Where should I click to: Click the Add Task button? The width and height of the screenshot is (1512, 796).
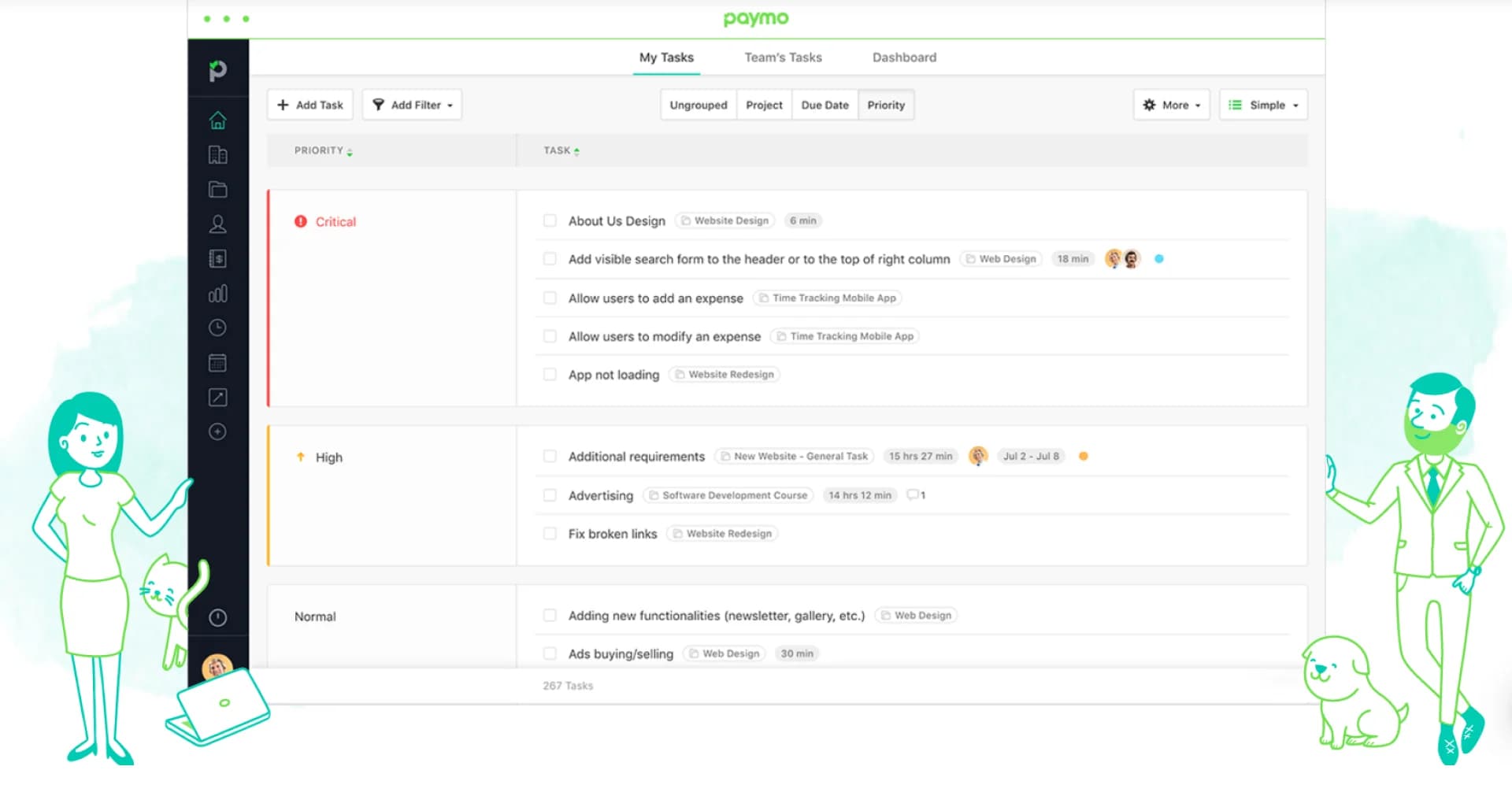coord(310,105)
